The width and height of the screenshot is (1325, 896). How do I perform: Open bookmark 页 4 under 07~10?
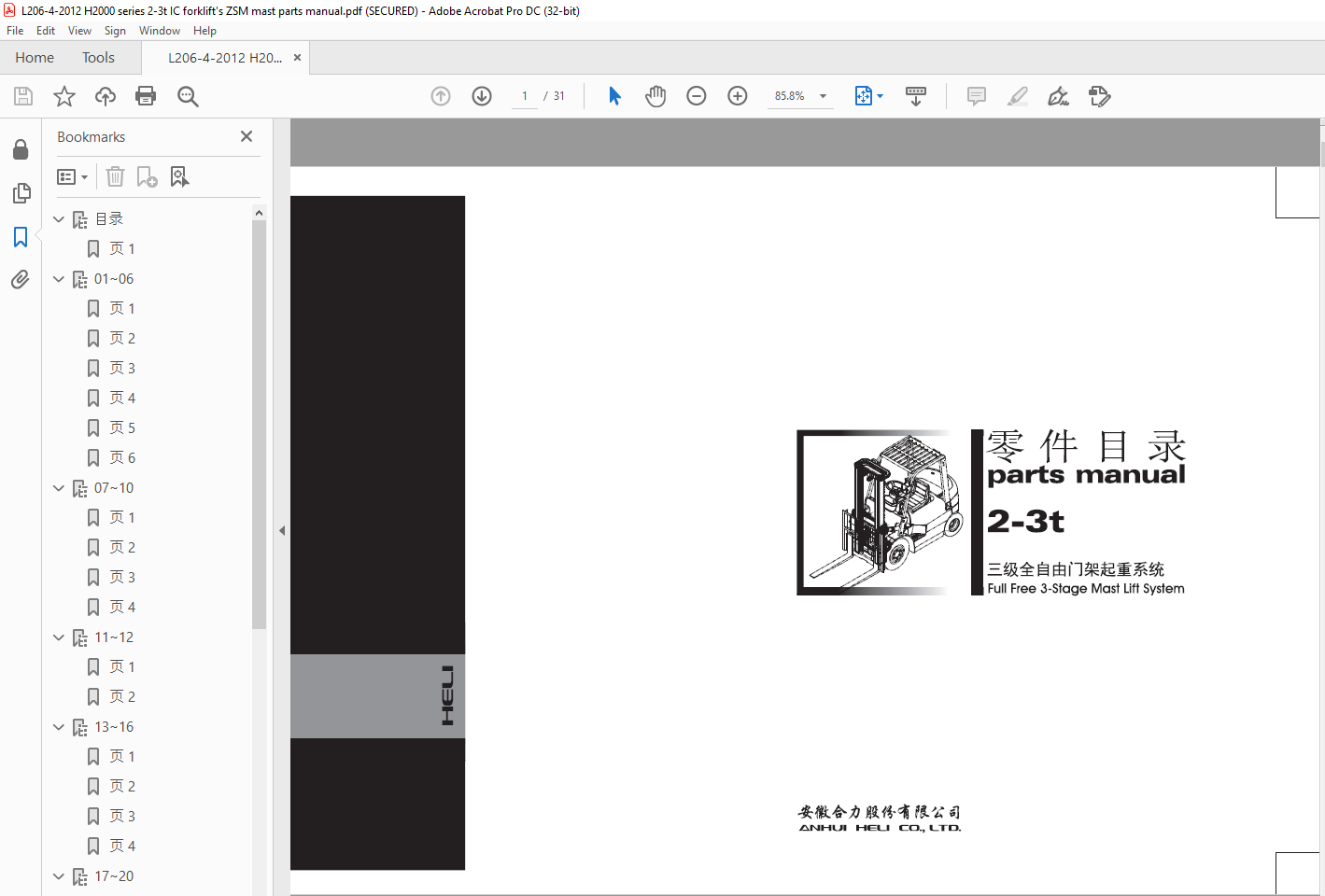[122, 608]
